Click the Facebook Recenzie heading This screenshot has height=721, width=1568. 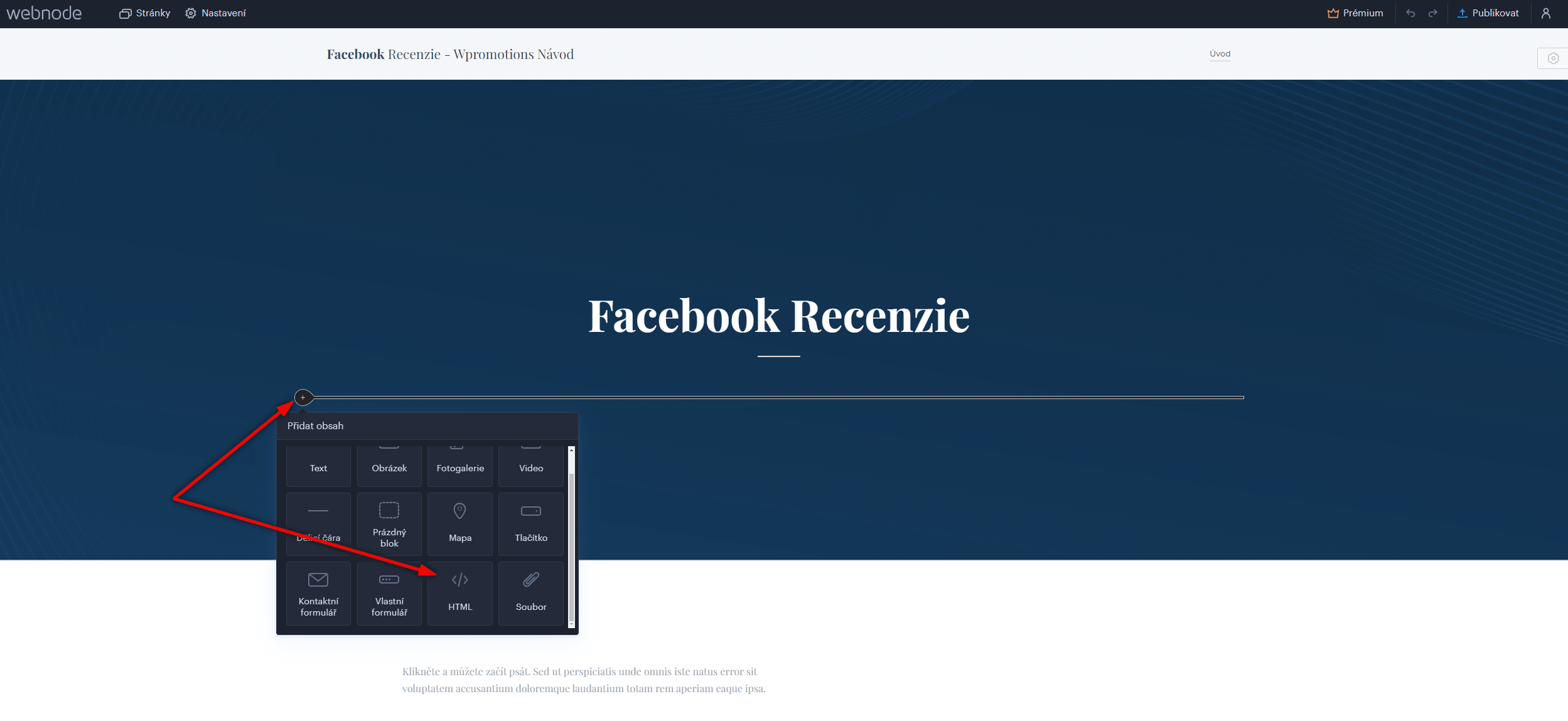click(778, 316)
